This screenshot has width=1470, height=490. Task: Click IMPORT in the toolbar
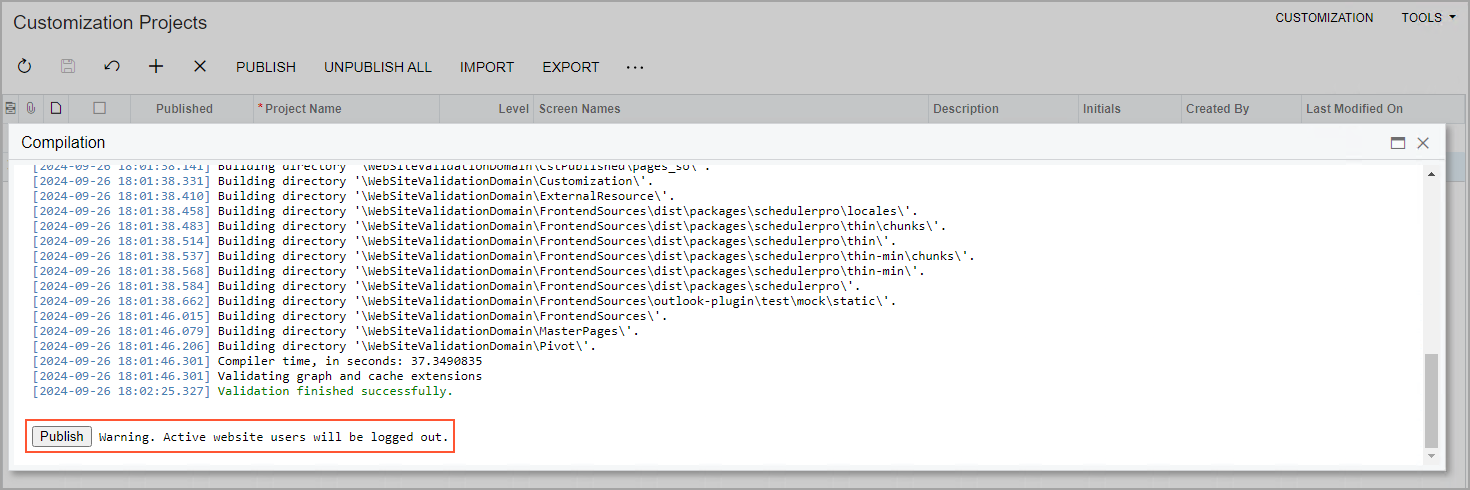coord(487,67)
